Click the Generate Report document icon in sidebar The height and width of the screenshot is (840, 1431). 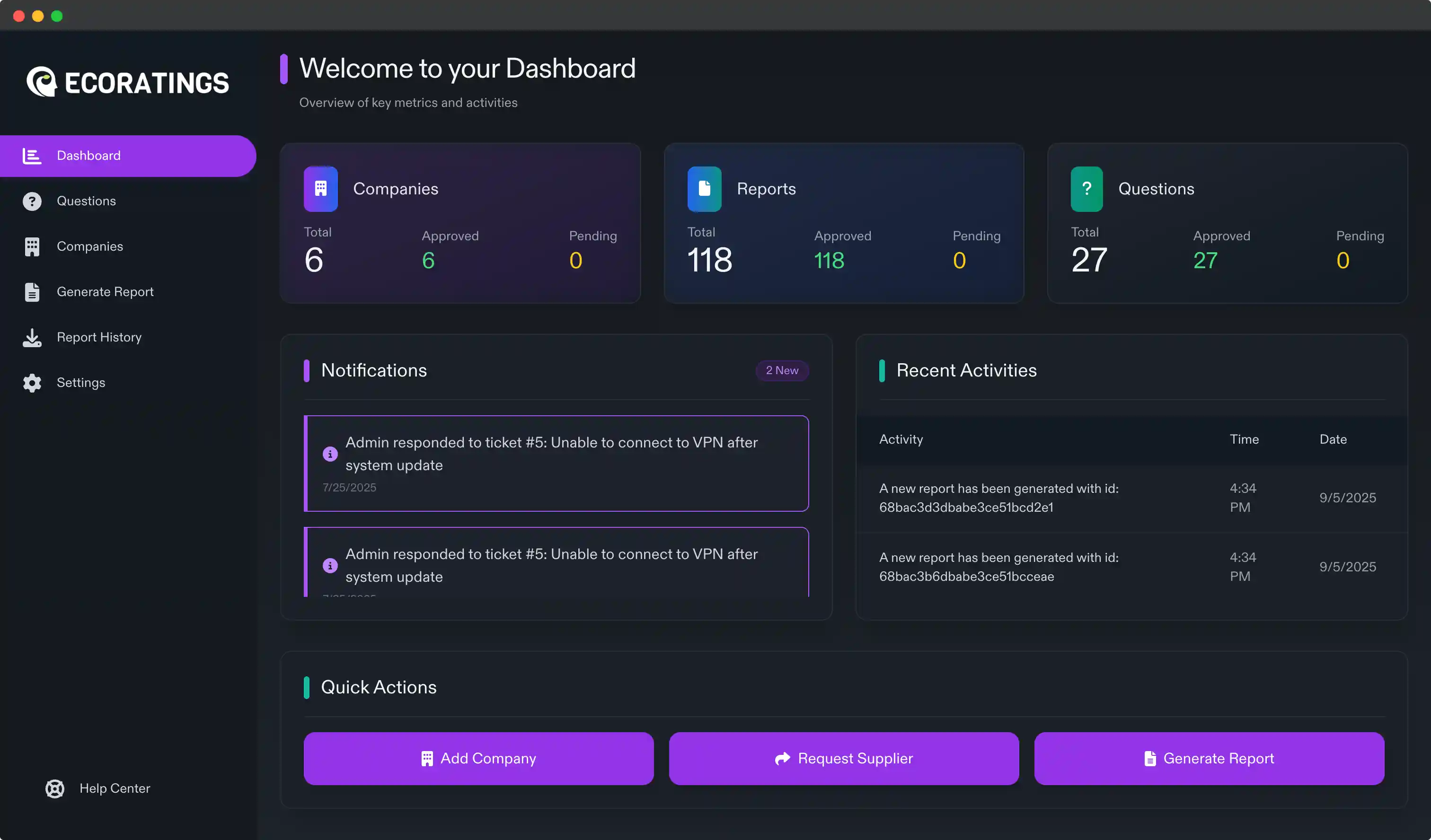(x=32, y=292)
